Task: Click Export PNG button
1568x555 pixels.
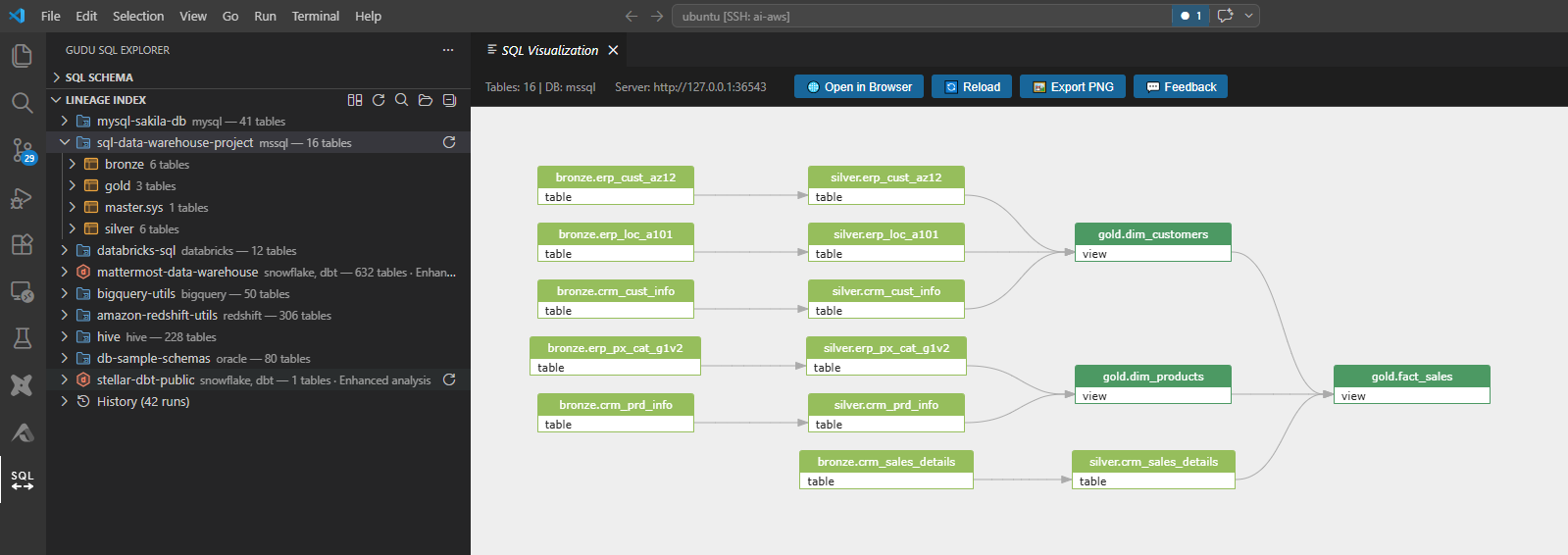Action: click(1073, 86)
